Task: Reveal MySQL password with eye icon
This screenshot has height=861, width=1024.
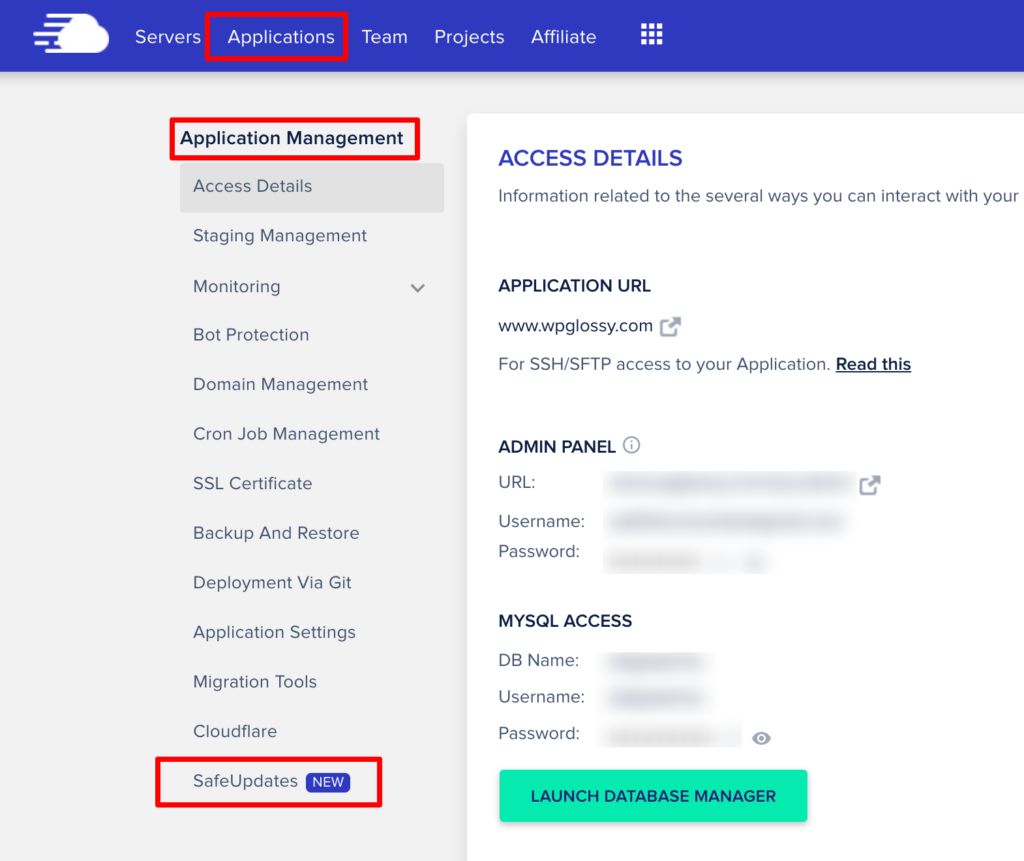Action: pos(761,738)
